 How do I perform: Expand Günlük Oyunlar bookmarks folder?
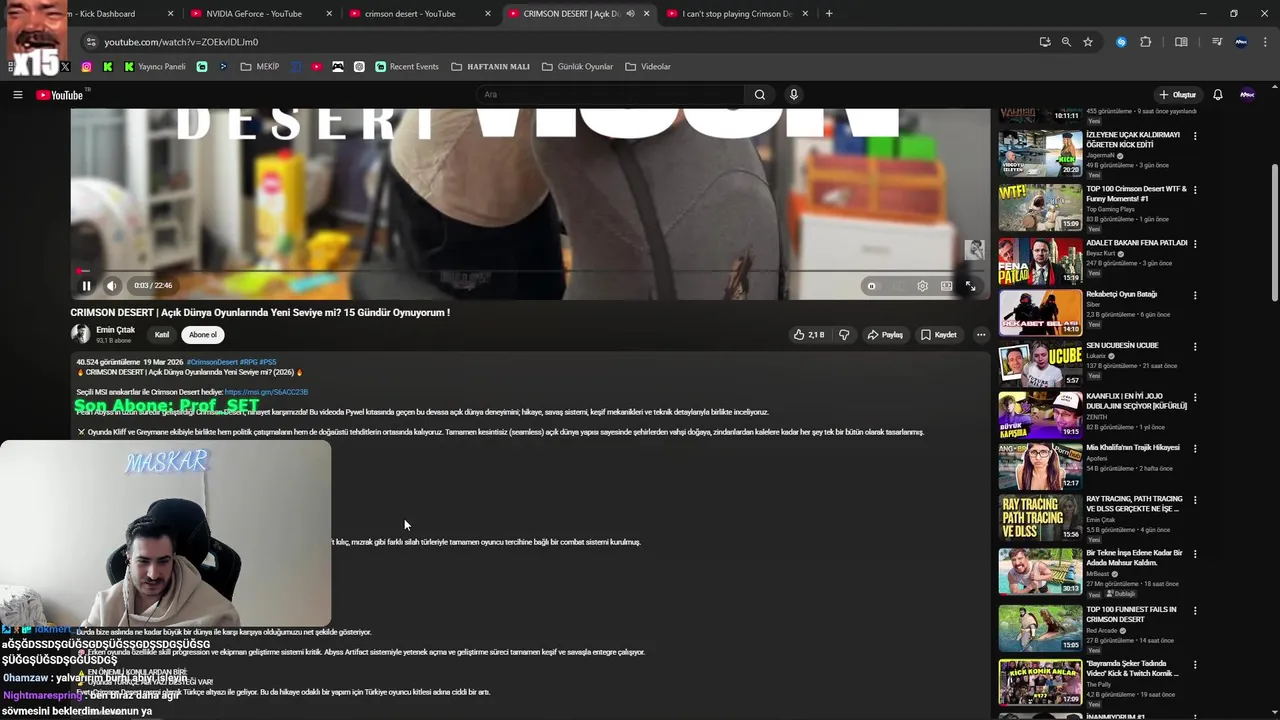click(577, 67)
